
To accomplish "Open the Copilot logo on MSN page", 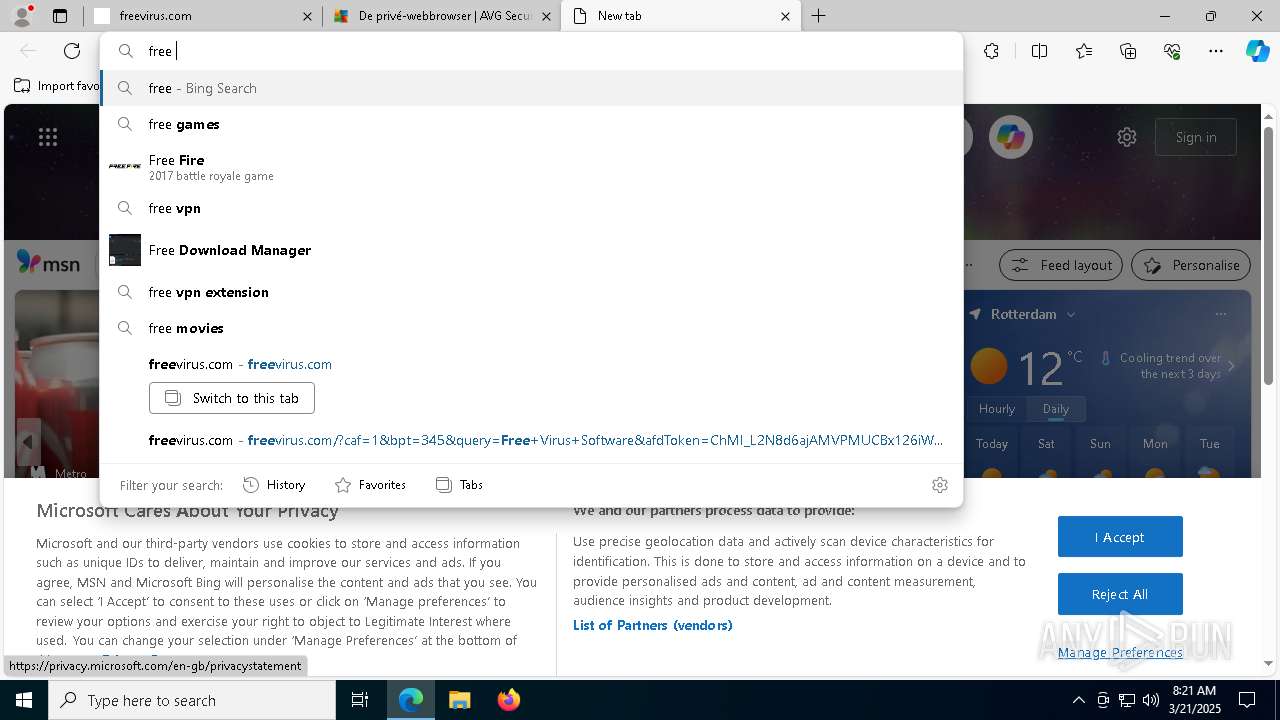I will 1011,137.
